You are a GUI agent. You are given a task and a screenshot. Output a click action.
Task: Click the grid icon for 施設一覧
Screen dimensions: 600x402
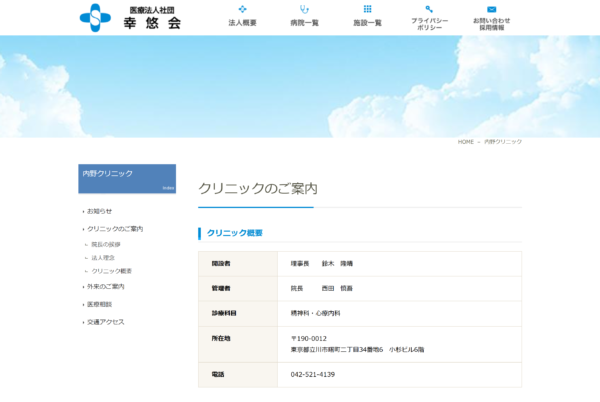(367, 9)
